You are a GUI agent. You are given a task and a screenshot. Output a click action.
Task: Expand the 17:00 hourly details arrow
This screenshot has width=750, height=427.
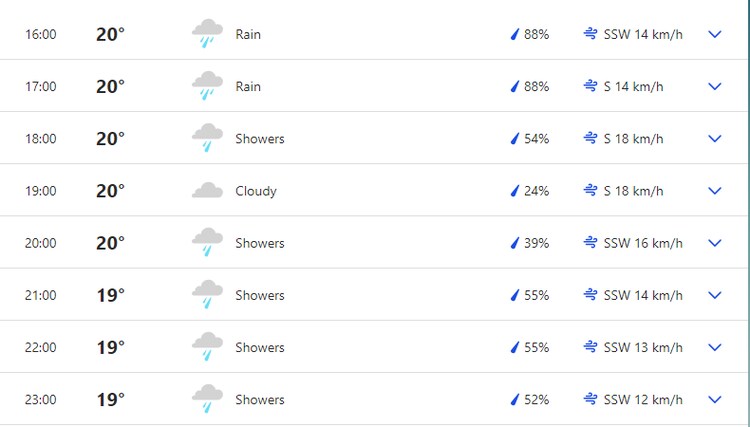click(x=714, y=86)
